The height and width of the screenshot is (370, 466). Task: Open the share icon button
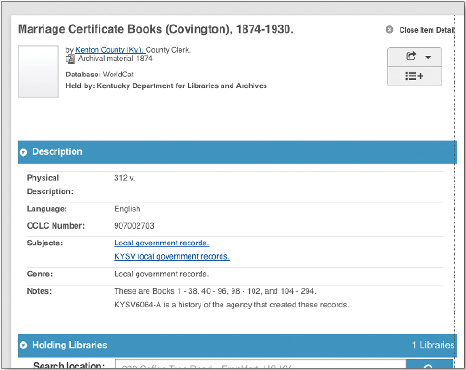411,56
